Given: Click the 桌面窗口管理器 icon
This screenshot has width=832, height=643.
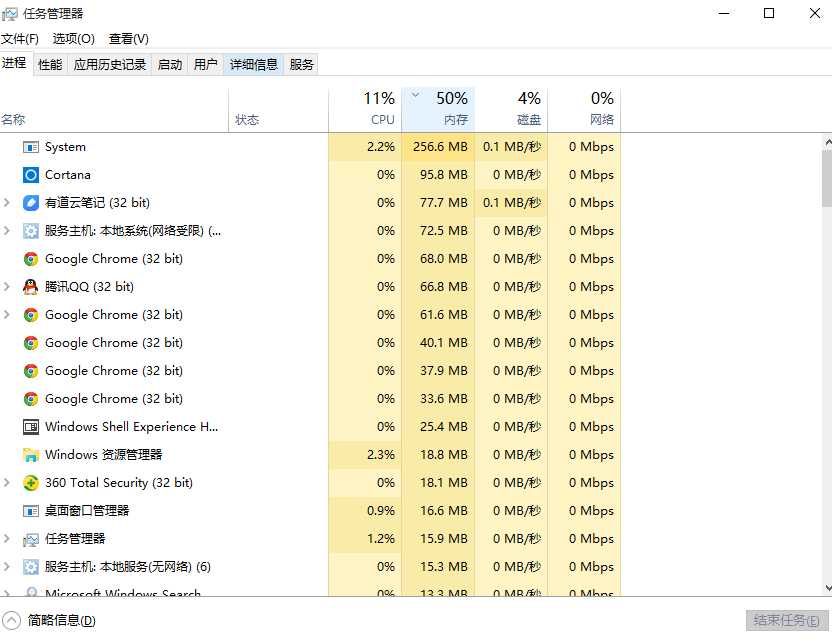Looking at the screenshot, I should pyautogui.click(x=31, y=511).
